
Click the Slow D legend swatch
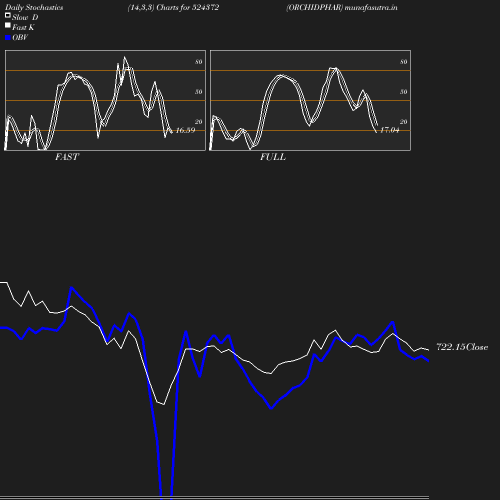[x=8, y=15]
